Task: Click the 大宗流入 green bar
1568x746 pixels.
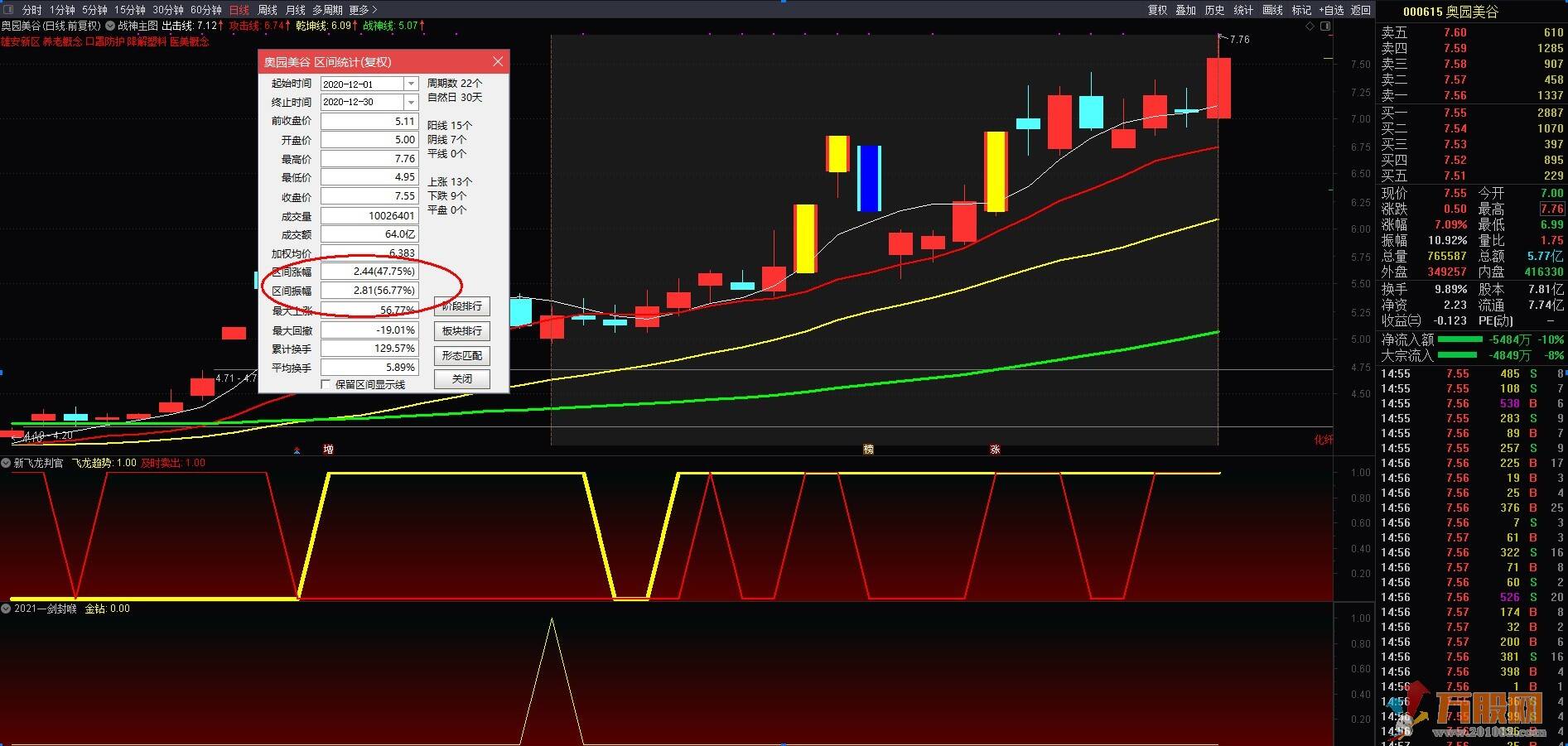Action: (1459, 355)
